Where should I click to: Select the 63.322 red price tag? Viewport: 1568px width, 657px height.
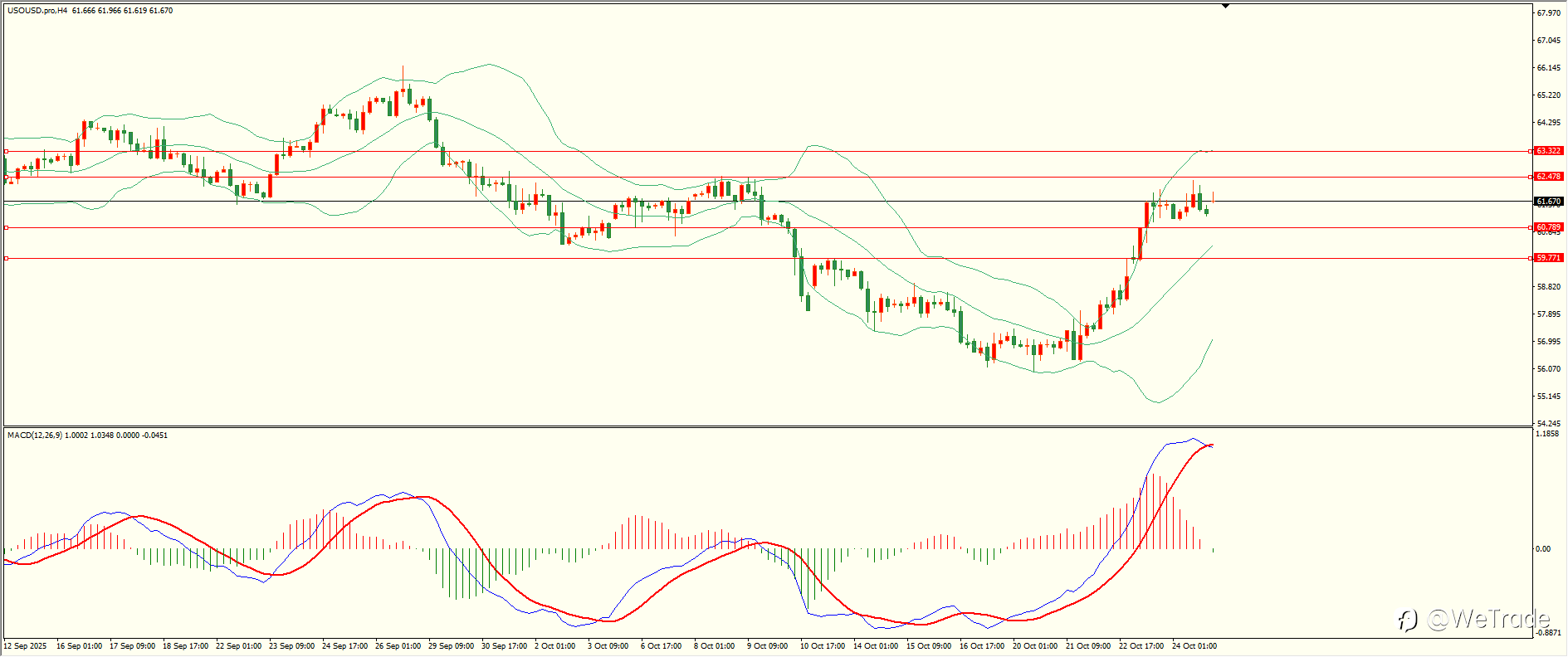1549,151
